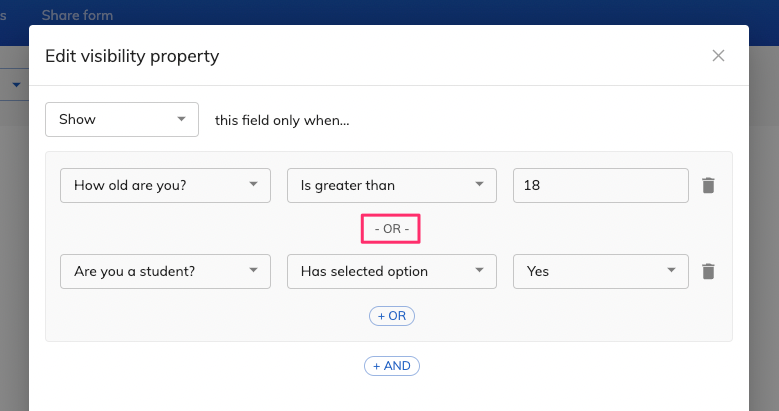The image size is (779, 411).
Task: Click the caret on 'Is greater than' selector
Action: pos(479,184)
